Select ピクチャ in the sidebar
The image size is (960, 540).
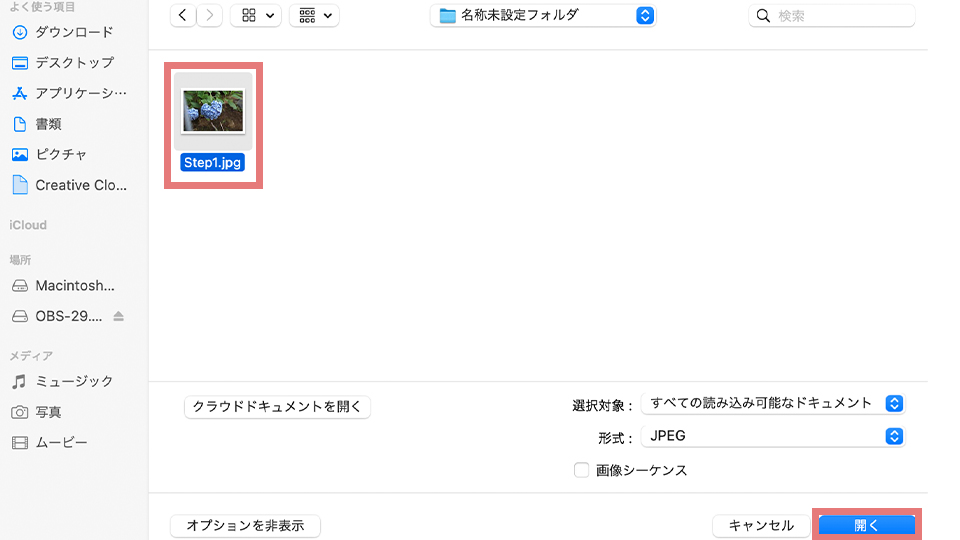coord(50,154)
